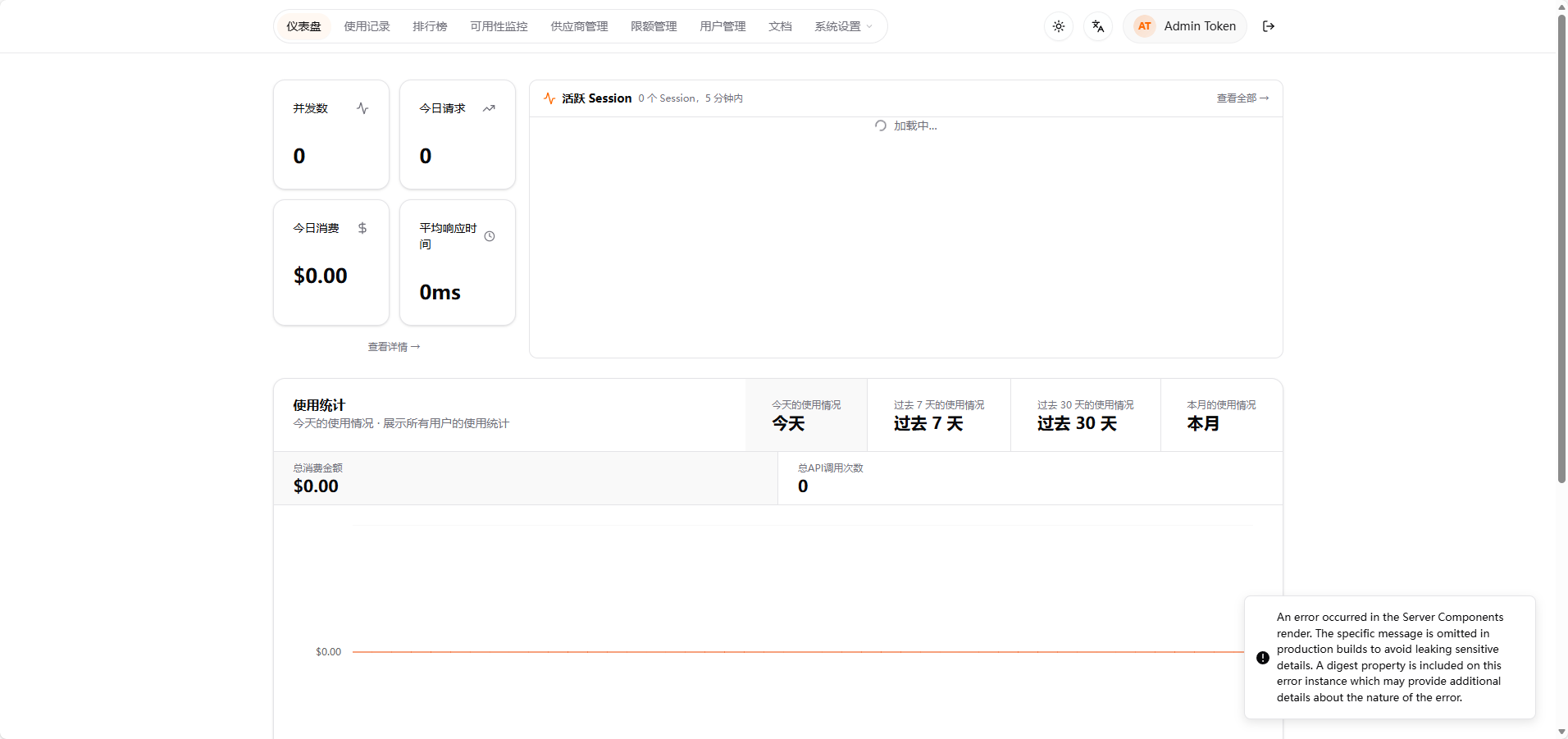This screenshot has width=1568, height=739.
Task: Open 供应商管理 page
Action: click(x=579, y=26)
